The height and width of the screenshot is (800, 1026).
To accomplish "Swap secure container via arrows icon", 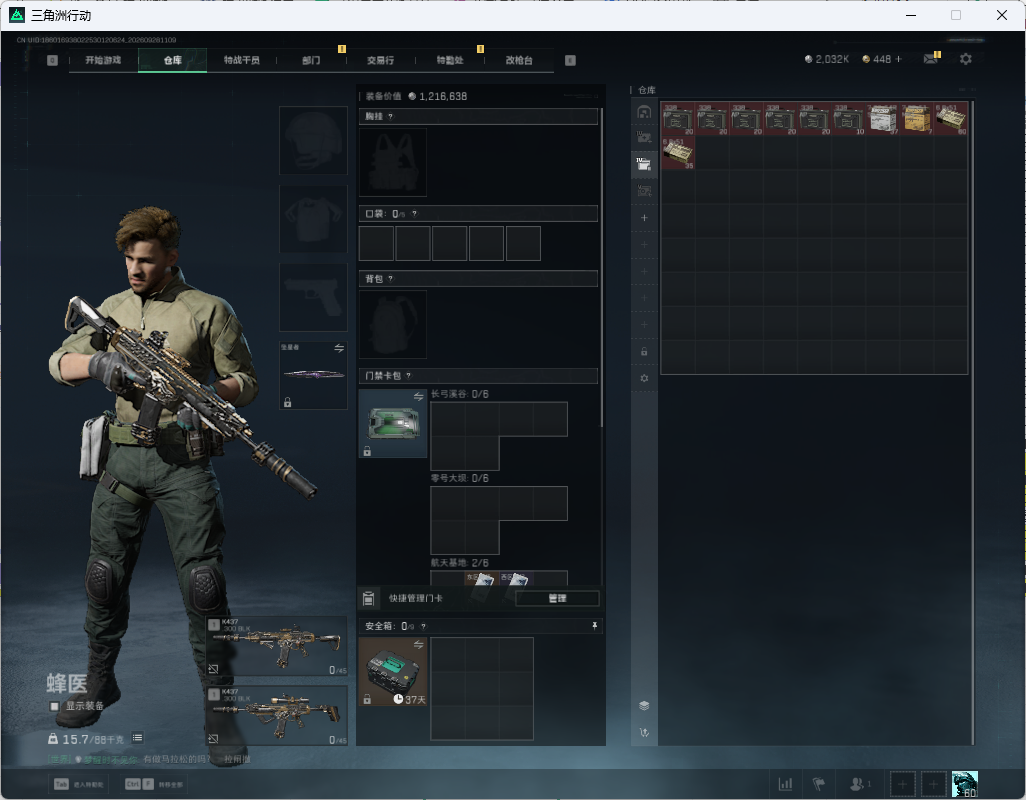I will pos(418,645).
